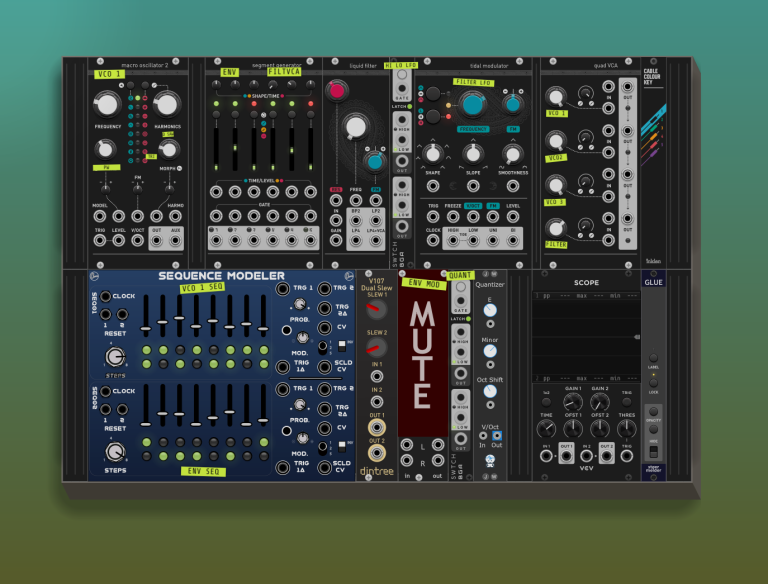Image resolution: width=768 pixels, height=584 pixels.
Task: Click the Scope TRIG button next to GAIN 2
Action: (626, 402)
